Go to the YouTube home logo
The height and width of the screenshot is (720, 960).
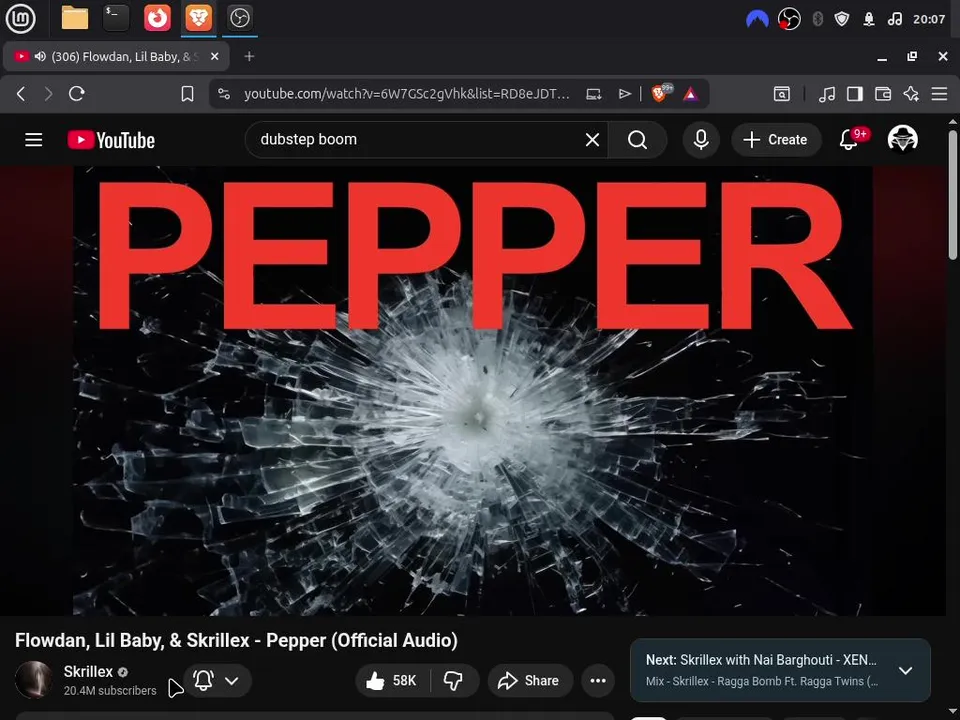(111, 140)
